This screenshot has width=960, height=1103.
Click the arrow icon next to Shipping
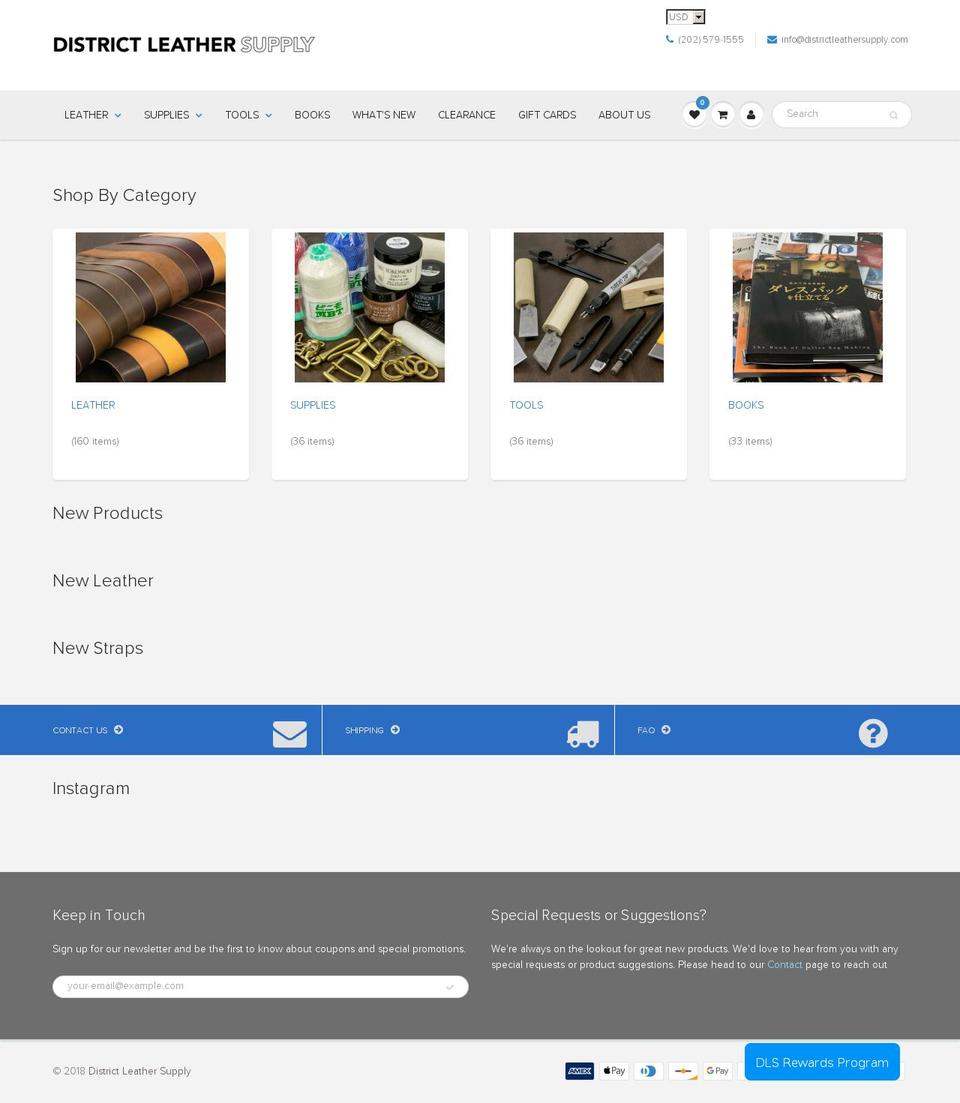pyautogui.click(x=395, y=729)
